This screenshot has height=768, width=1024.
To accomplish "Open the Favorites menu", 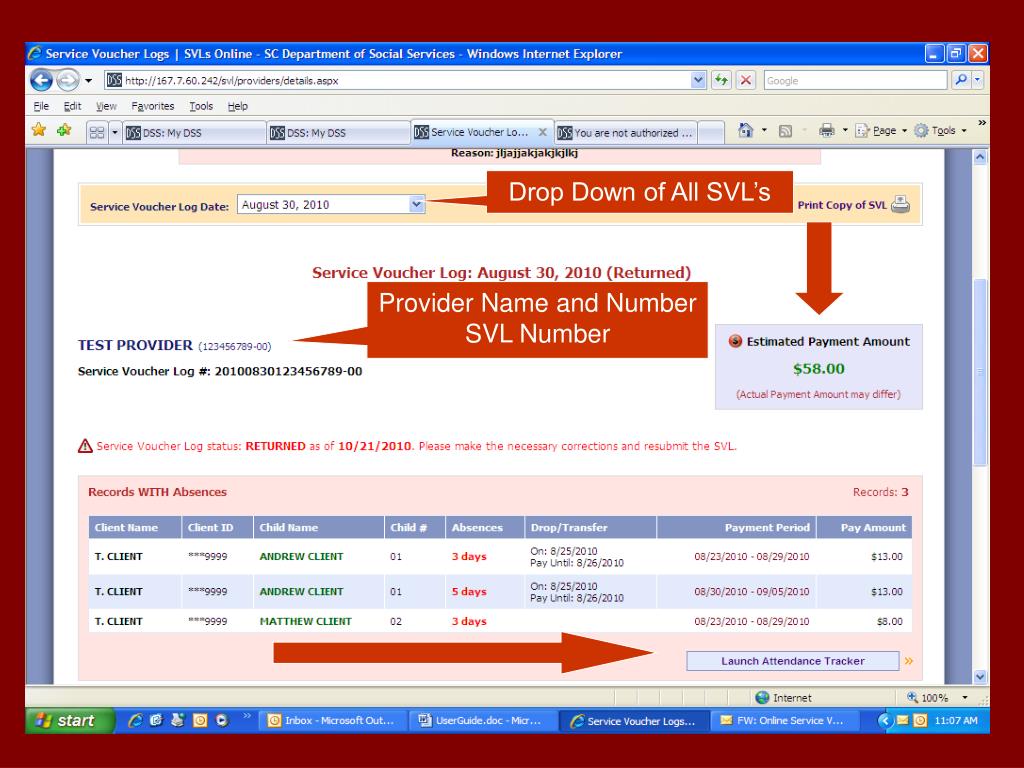I will coord(153,106).
